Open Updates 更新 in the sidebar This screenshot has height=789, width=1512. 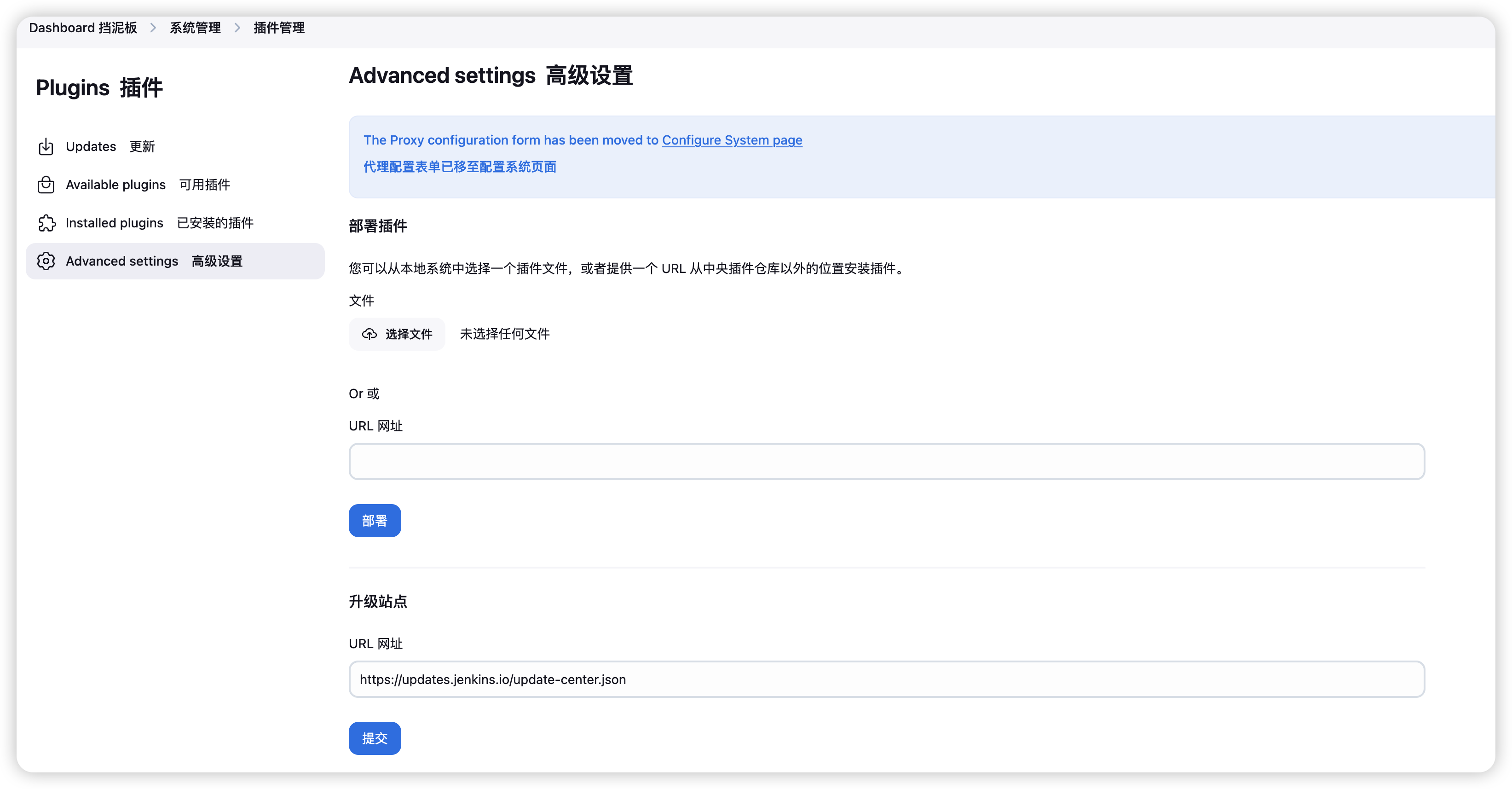pos(175,147)
